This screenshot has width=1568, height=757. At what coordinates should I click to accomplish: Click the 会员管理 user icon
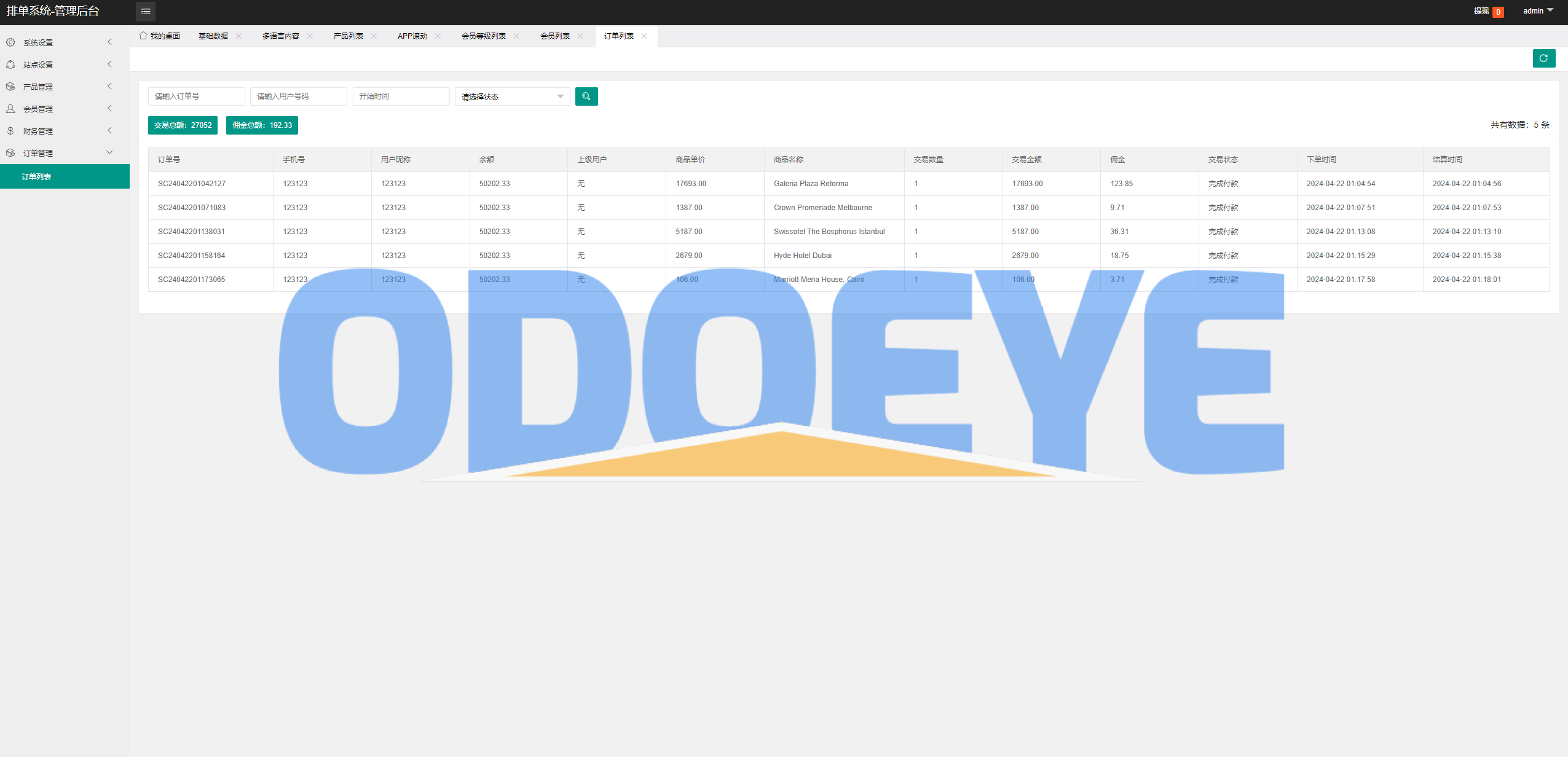point(10,109)
